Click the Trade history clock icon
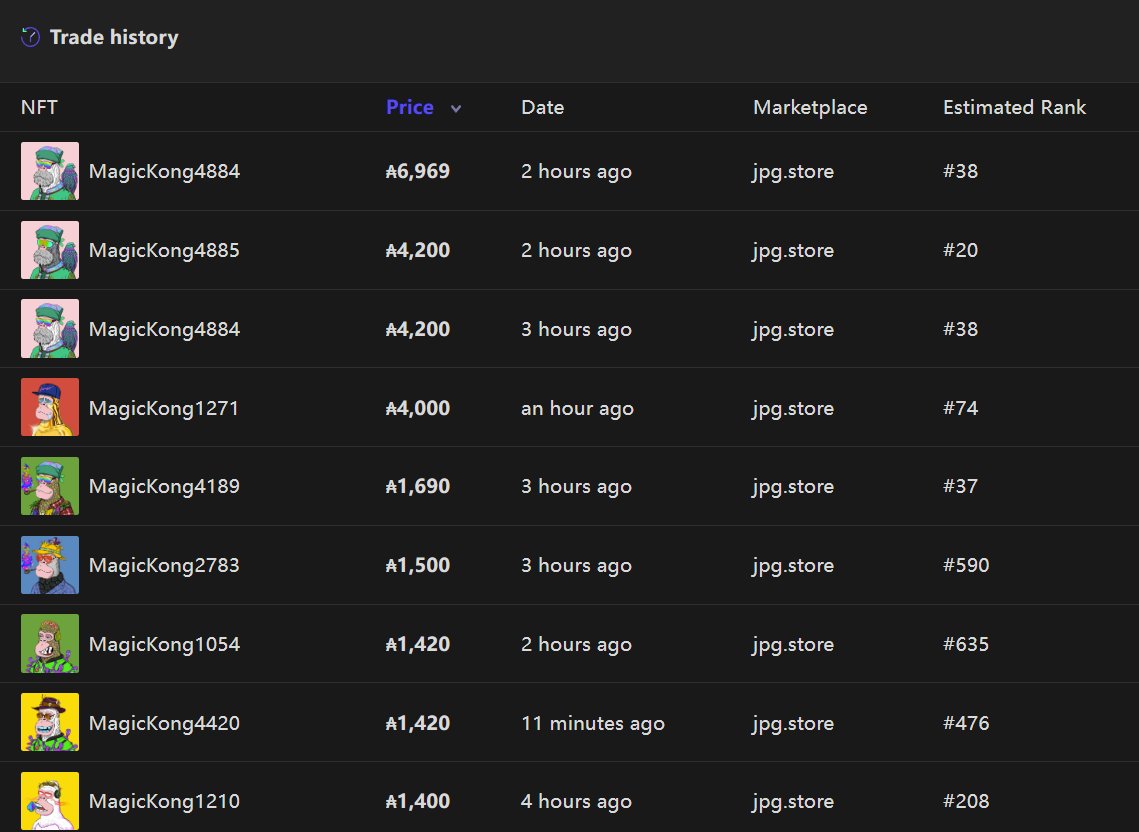1139x832 pixels. [31, 36]
